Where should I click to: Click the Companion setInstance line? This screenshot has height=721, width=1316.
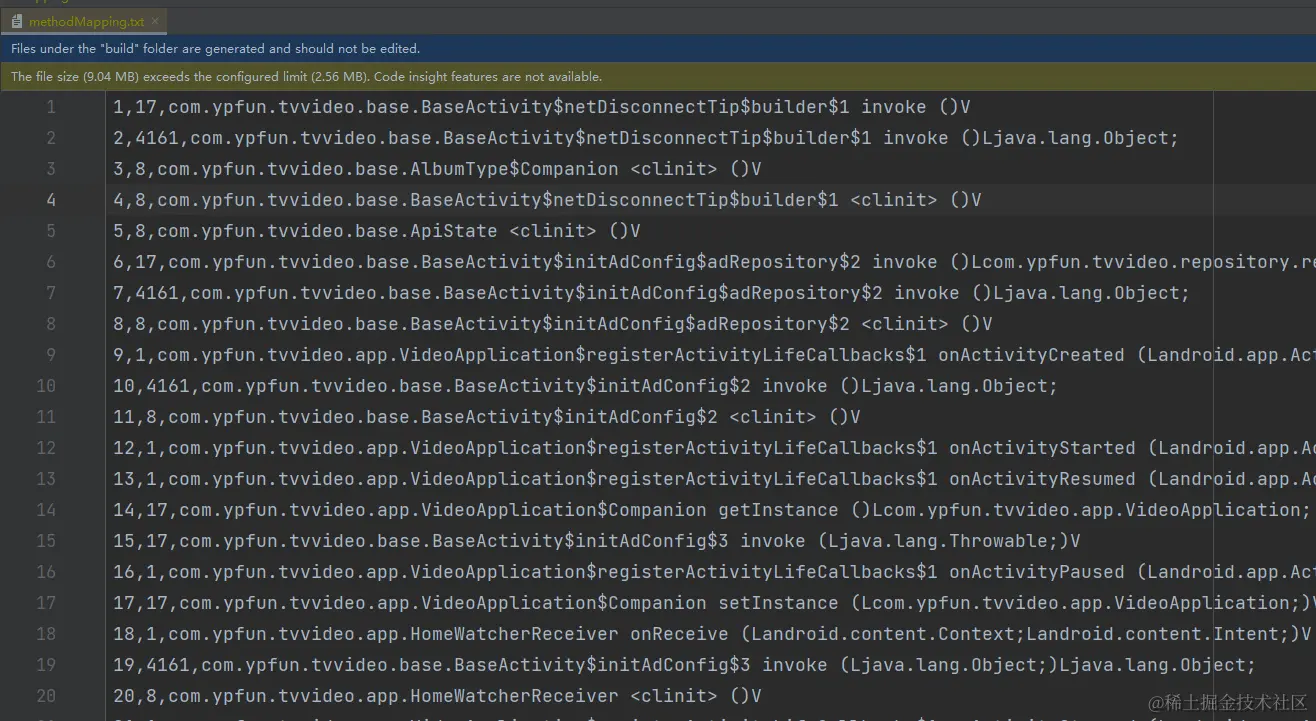714,603
